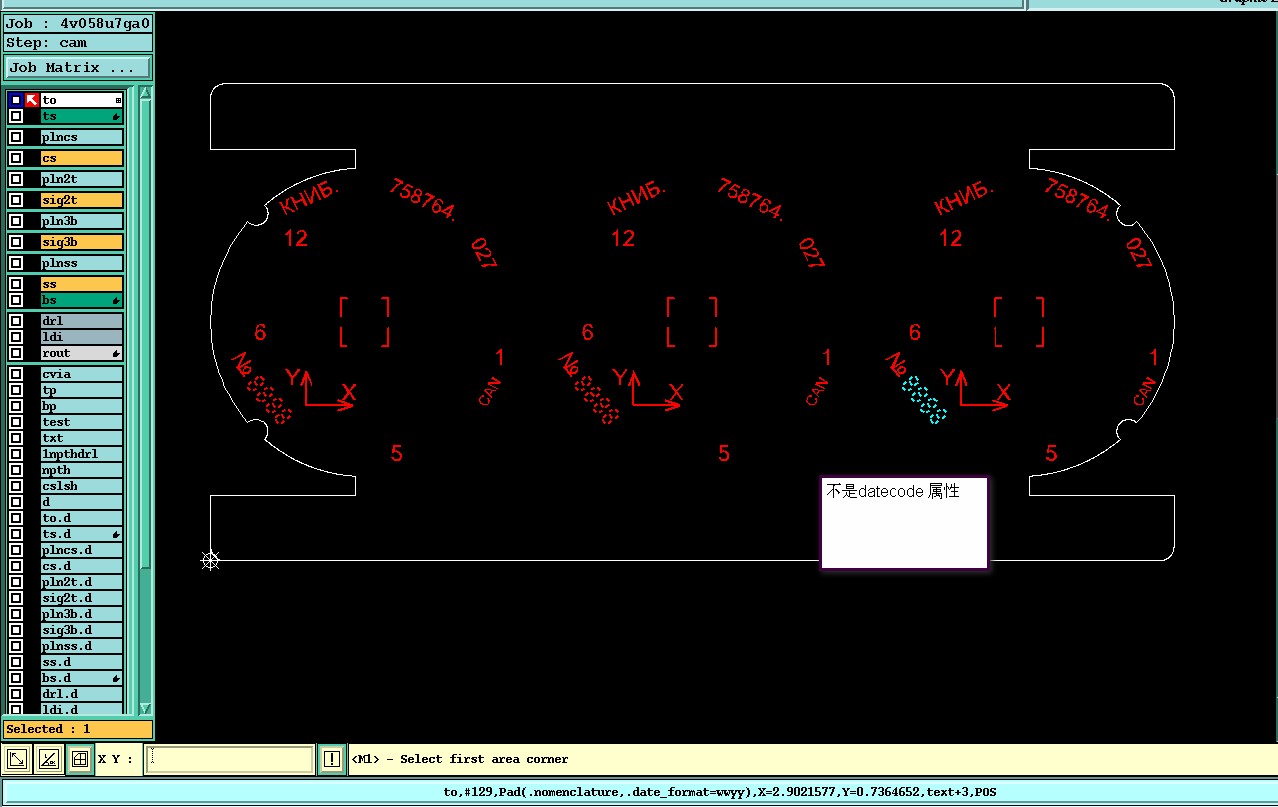1278x807 pixels.
Task: Select the pln3b layer name
Action: click(x=82, y=221)
